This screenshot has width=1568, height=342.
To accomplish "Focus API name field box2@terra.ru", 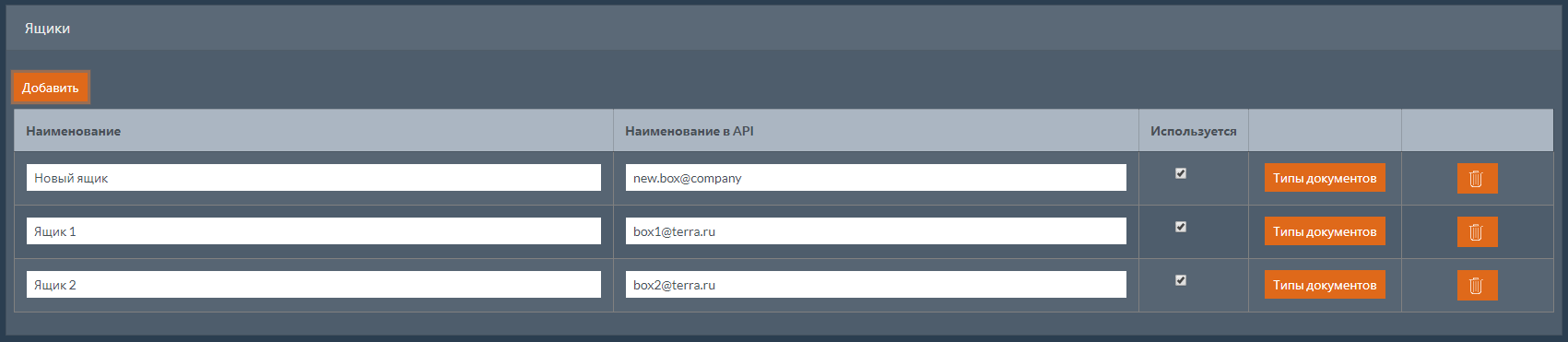I will pyautogui.click(x=876, y=285).
